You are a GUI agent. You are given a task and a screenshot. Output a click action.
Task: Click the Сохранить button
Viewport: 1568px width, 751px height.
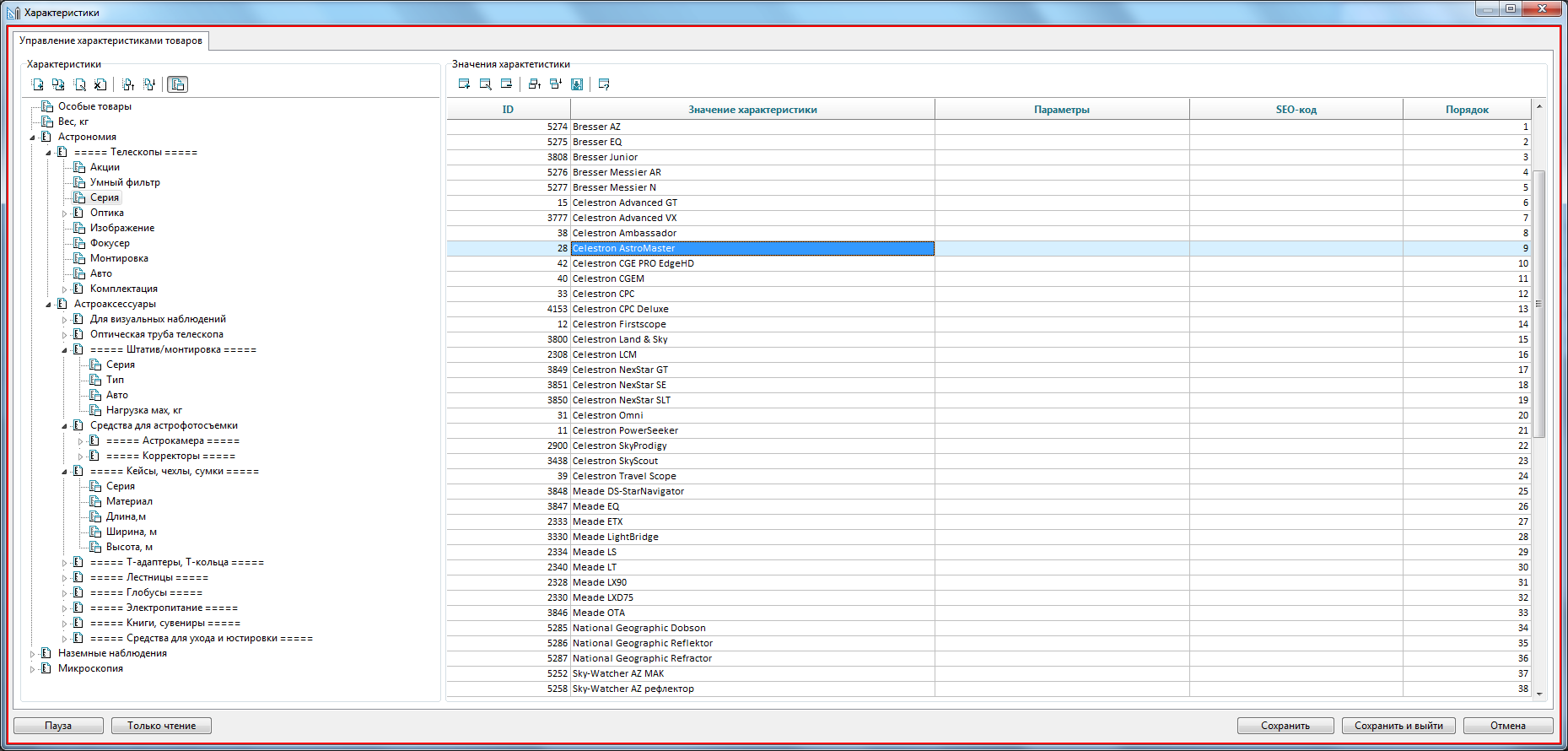(1285, 726)
